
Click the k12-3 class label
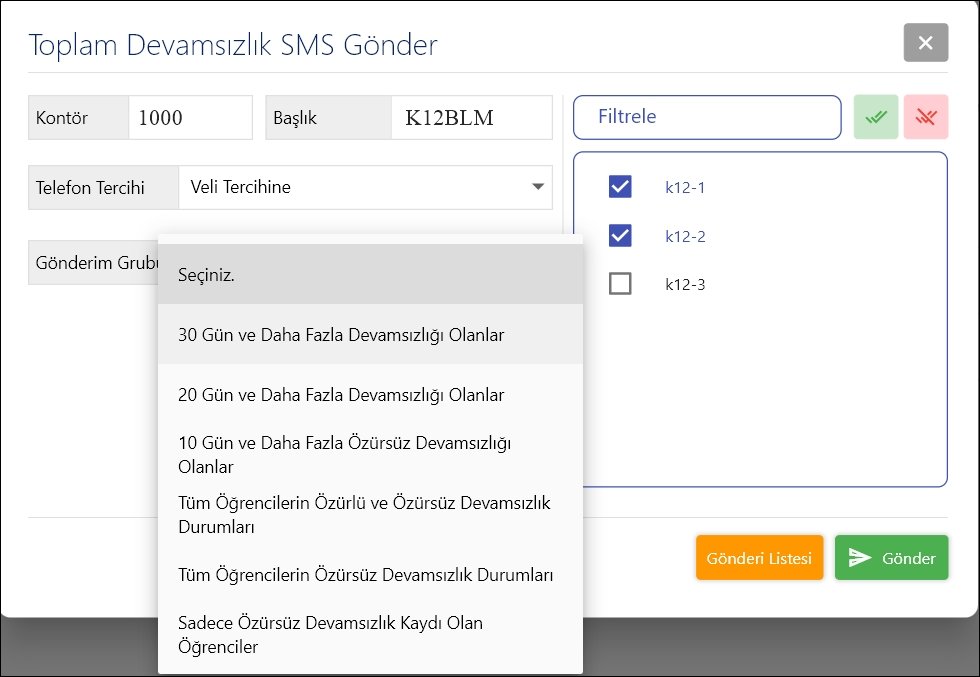(x=685, y=285)
